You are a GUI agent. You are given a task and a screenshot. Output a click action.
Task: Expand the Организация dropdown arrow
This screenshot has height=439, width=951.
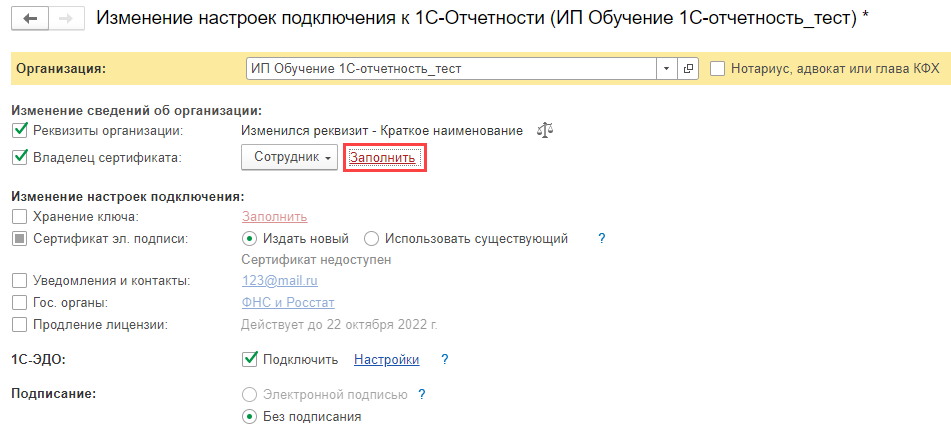667,69
